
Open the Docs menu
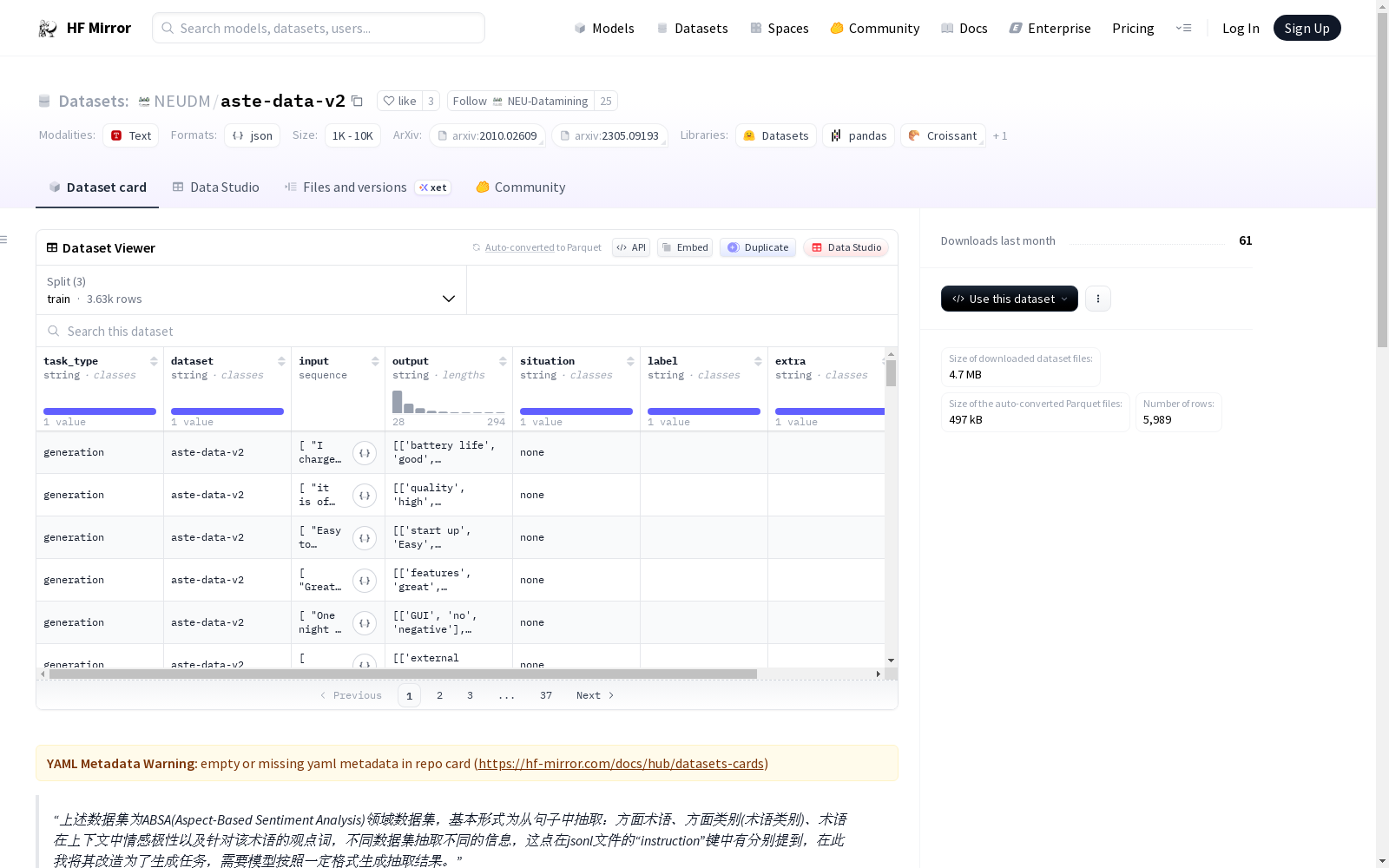964,28
